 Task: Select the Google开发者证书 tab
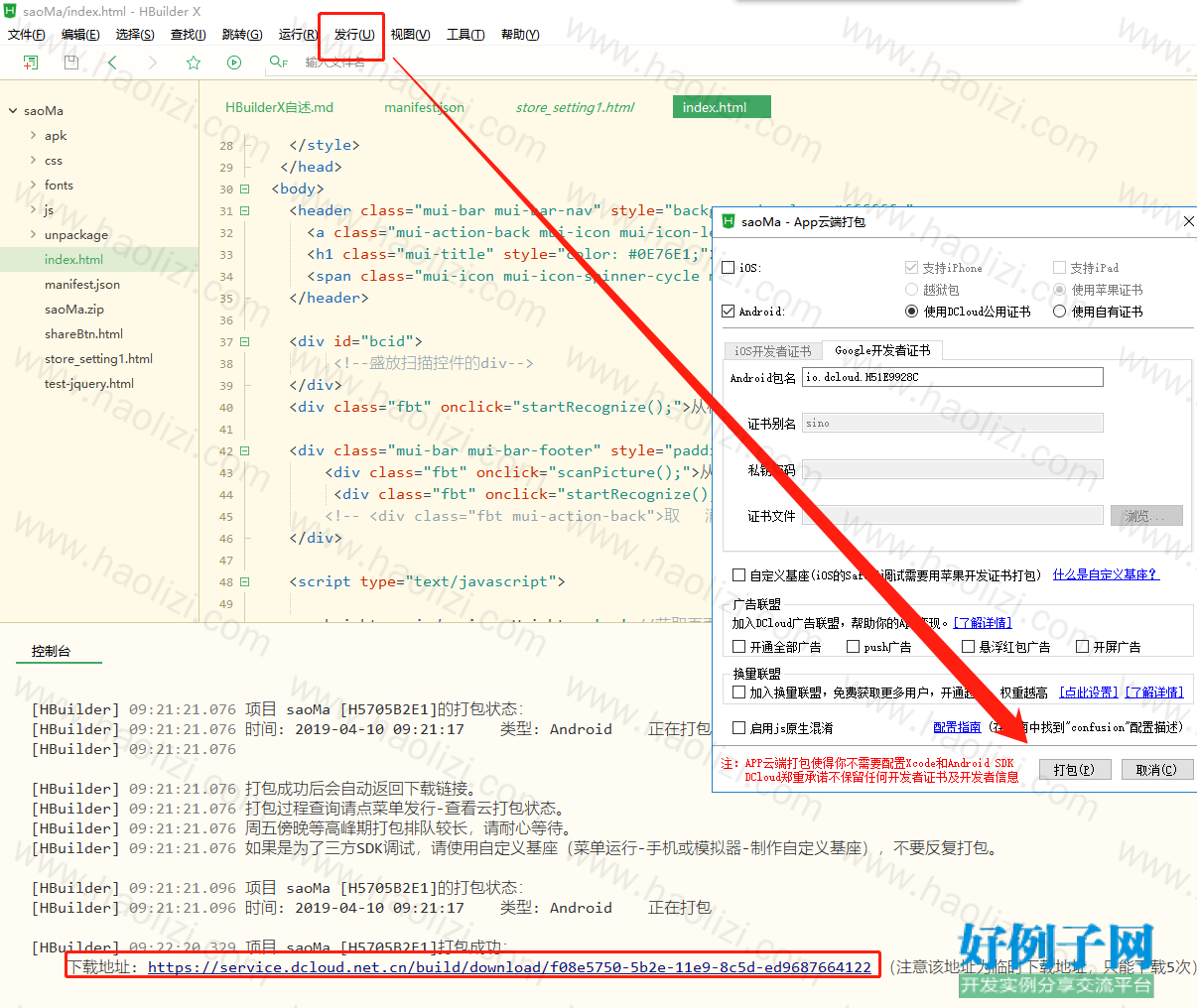click(882, 350)
